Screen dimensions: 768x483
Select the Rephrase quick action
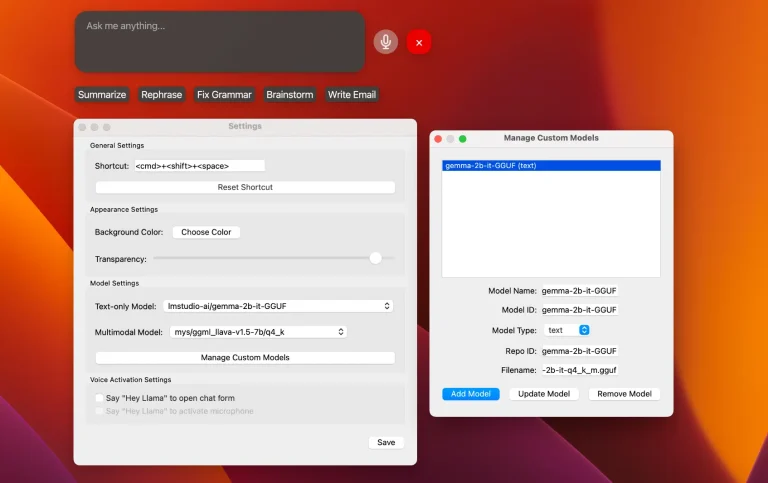[161, 95]
